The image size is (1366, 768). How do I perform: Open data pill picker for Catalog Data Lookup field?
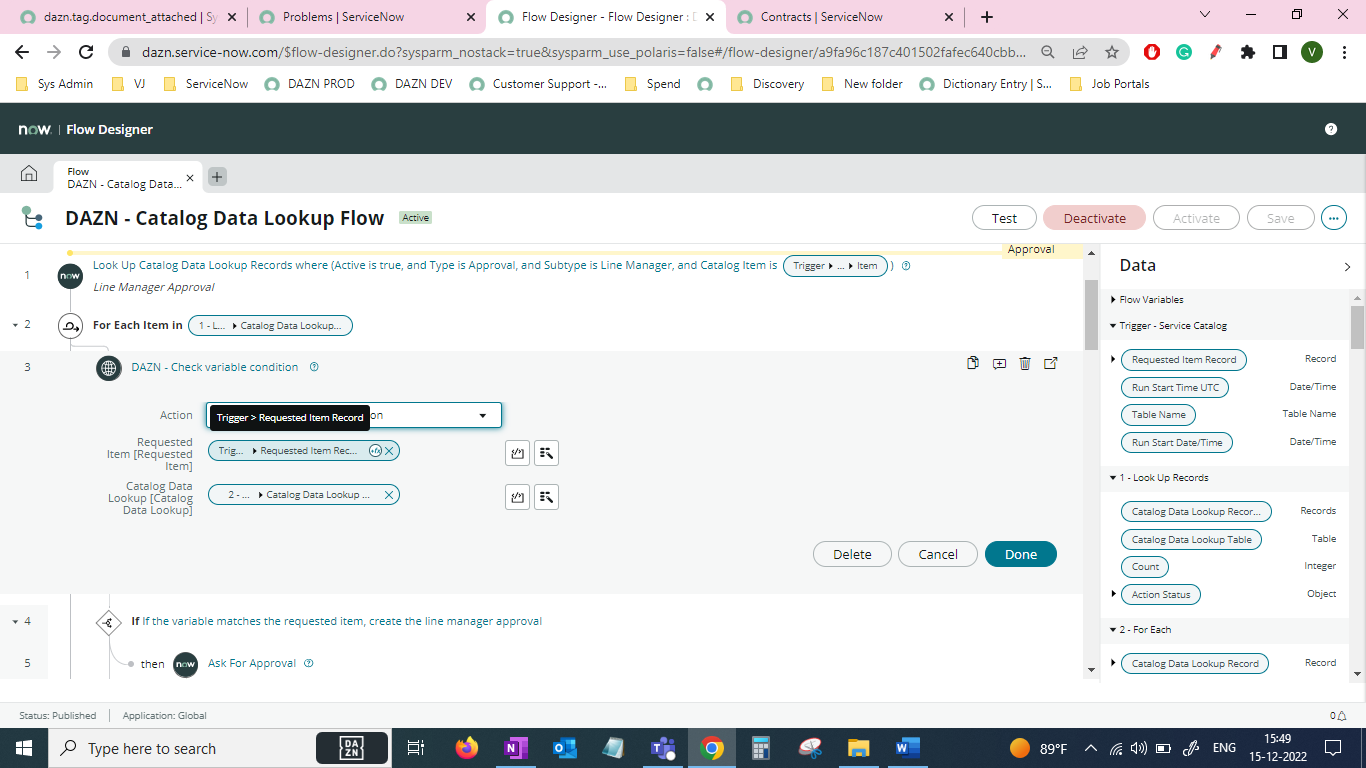tap(546, 497)
